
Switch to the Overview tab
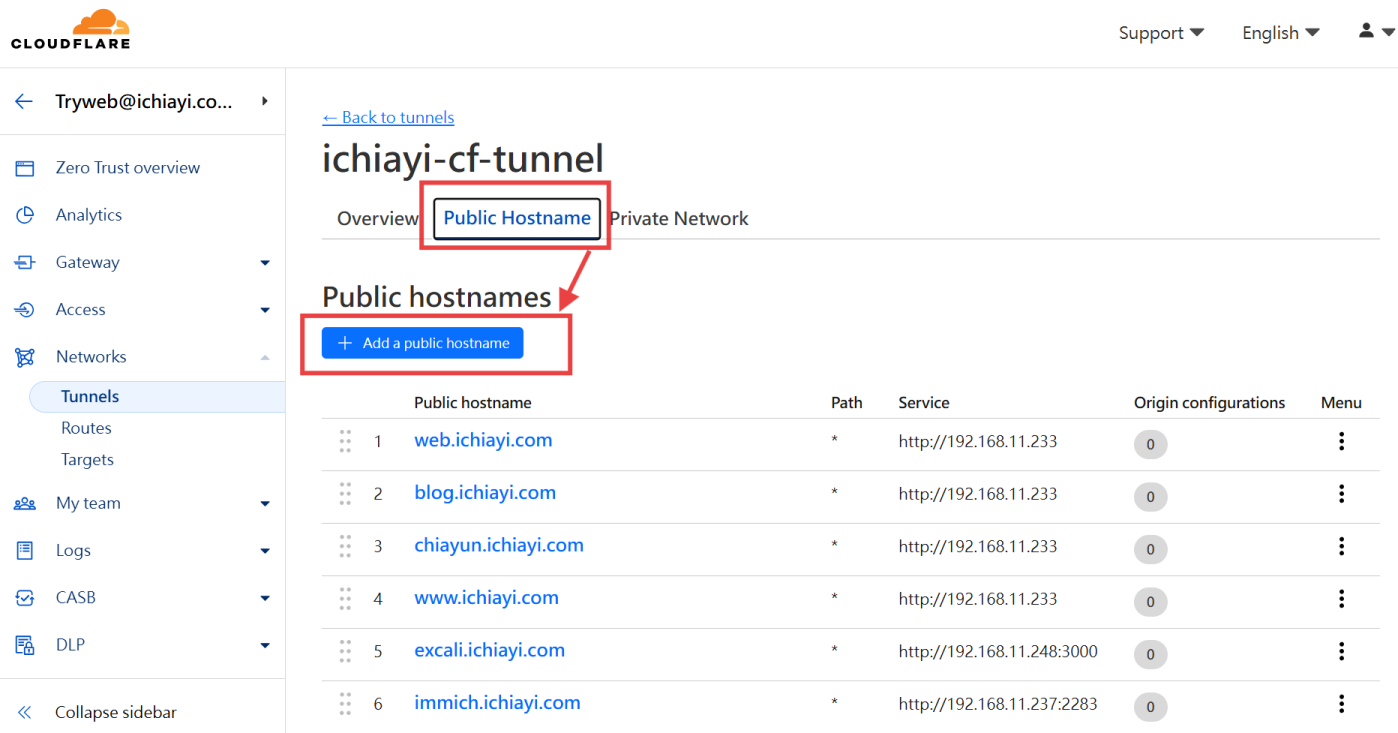coord(377,218)
